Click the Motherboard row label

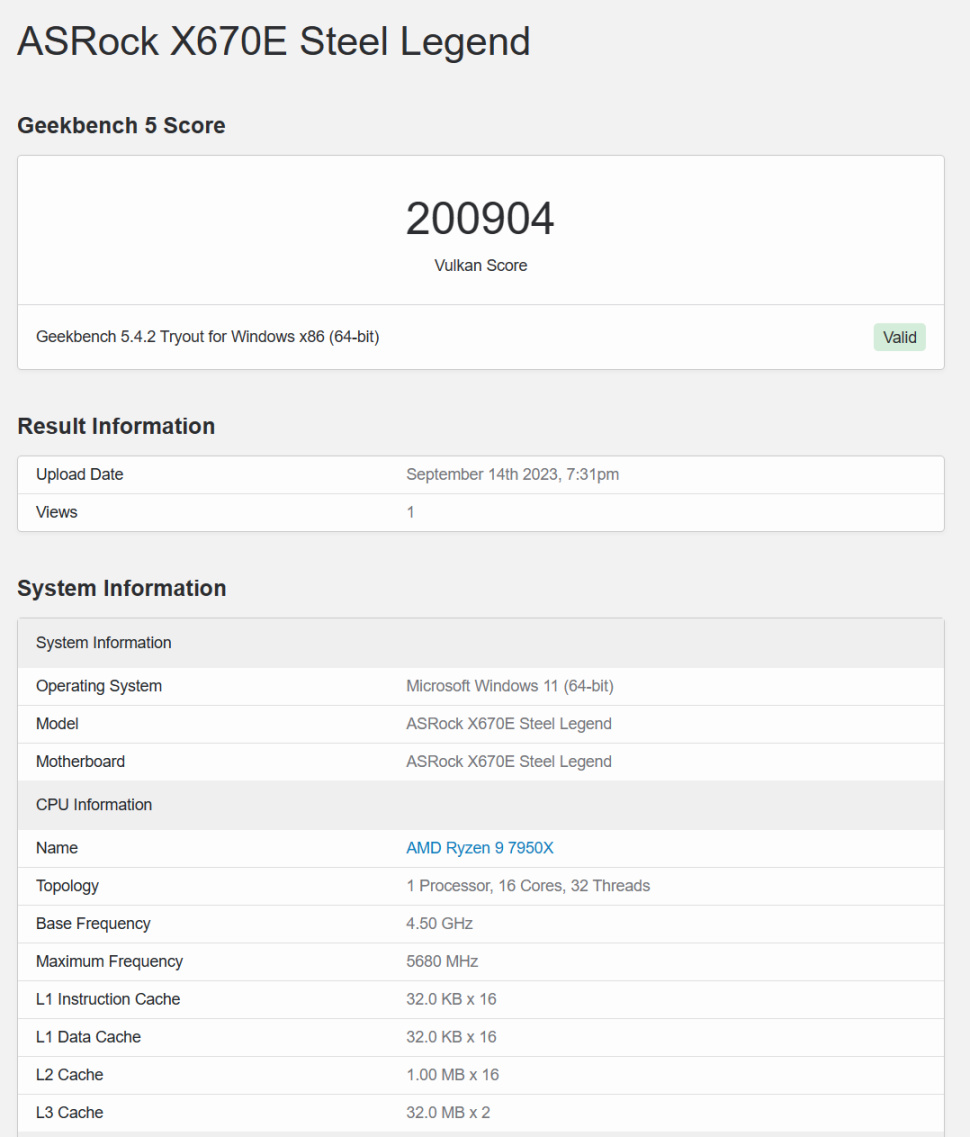click(80, 761)
